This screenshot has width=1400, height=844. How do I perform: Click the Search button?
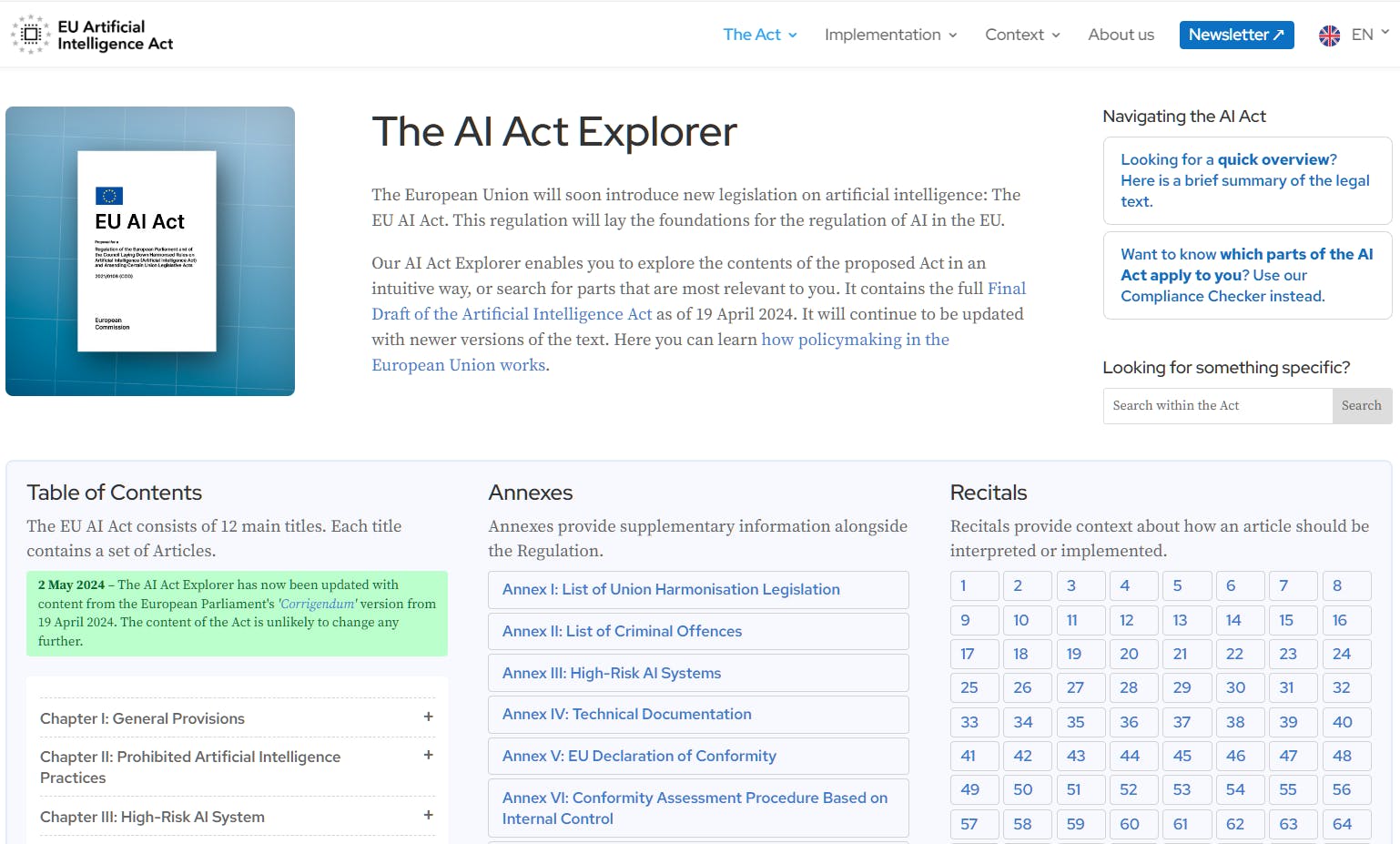1362,406
